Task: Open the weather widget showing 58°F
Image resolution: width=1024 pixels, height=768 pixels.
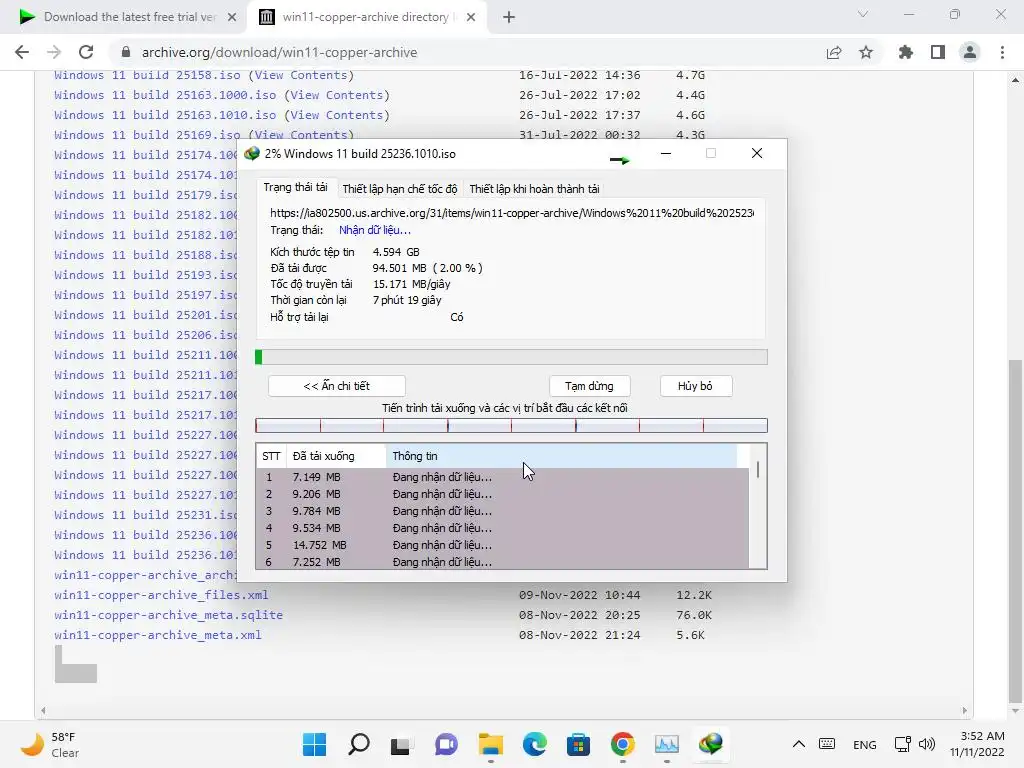Action: 50,744
